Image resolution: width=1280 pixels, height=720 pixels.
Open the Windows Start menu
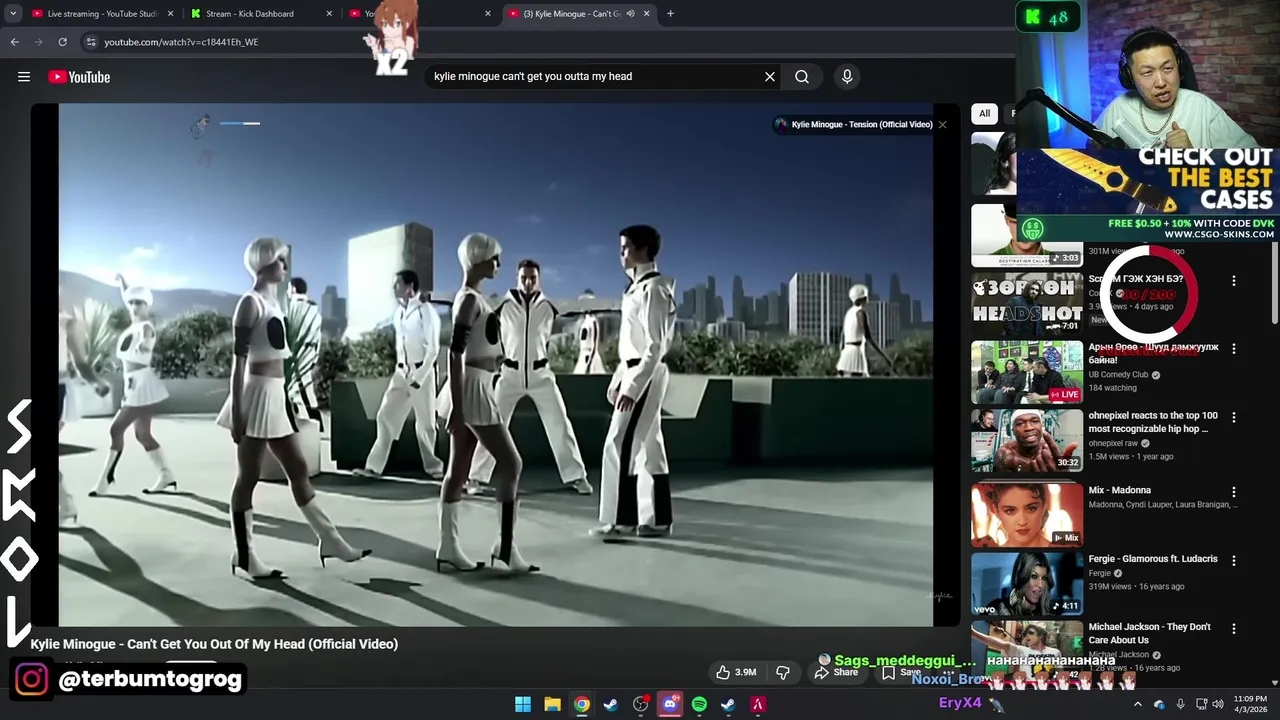point(523,704)
